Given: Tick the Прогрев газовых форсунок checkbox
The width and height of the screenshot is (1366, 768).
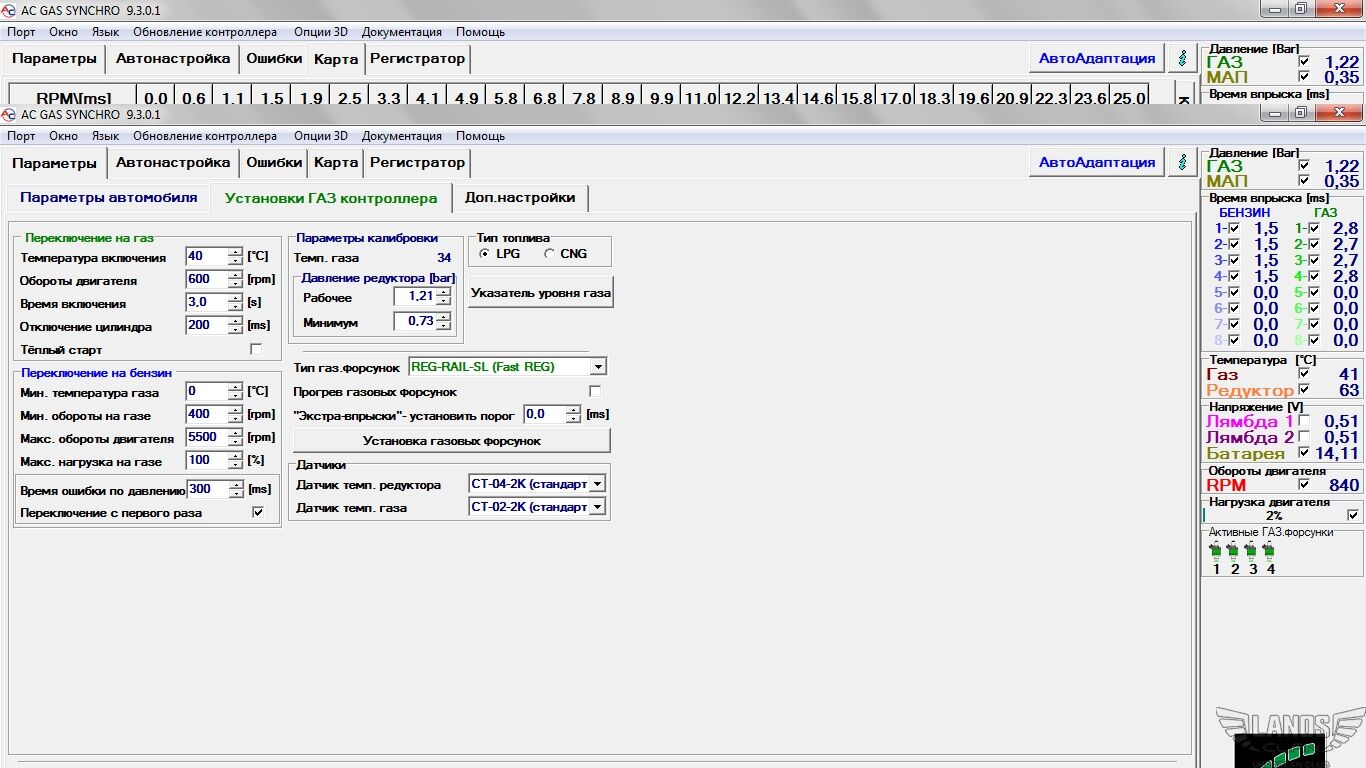Looking at the screenshot, I should [595, 392].
